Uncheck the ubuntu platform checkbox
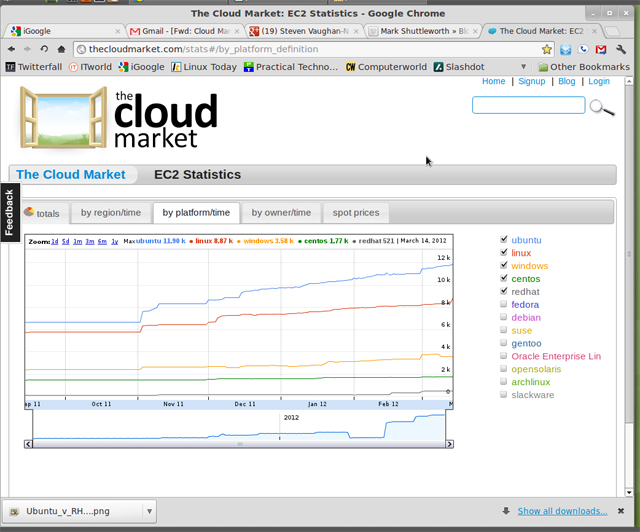Image resolution: width=640 pixels, height=532 pixels. point(504,239)
